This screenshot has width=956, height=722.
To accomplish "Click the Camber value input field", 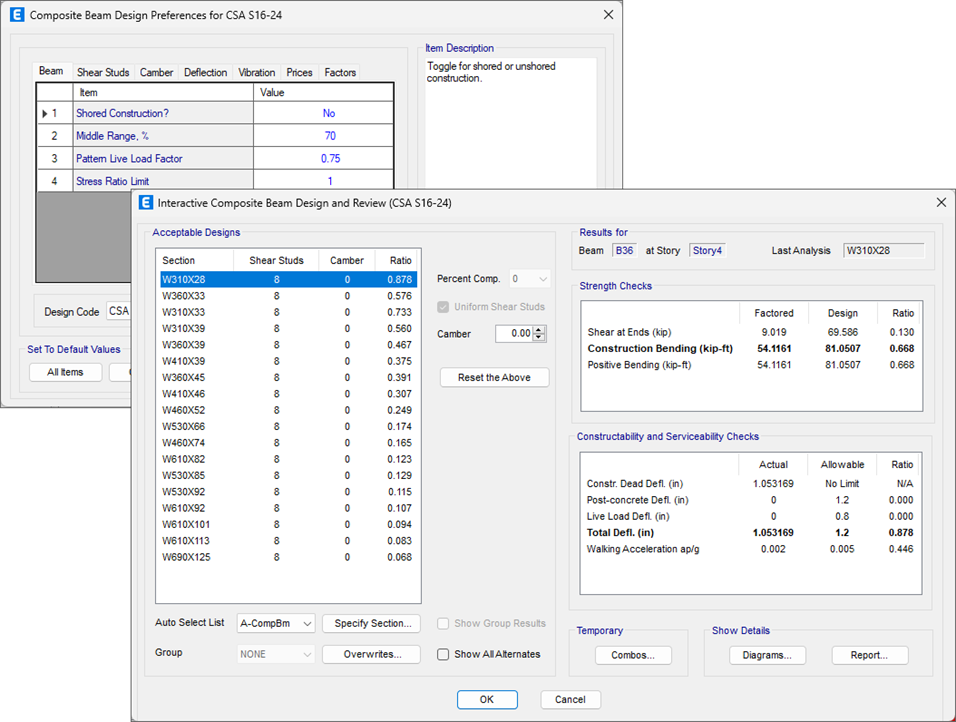I will coord(514,334).
